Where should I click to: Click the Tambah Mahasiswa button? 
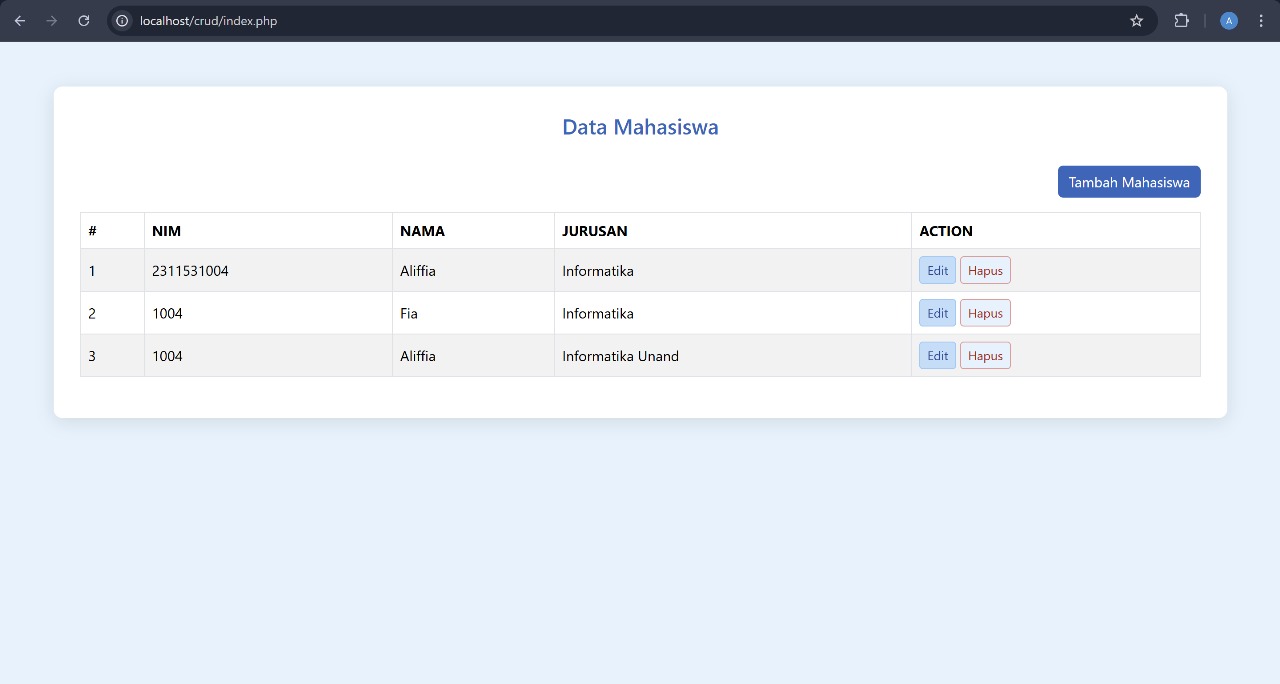(x=1129, y=181)
